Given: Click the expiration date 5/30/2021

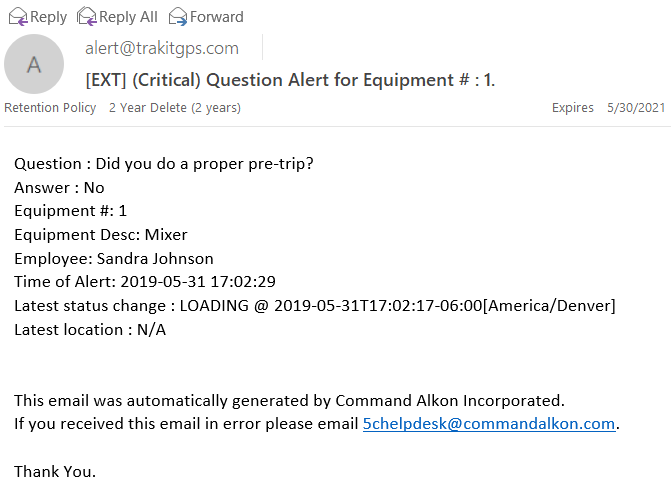Looking at the screenshot, I should (636, 107).
